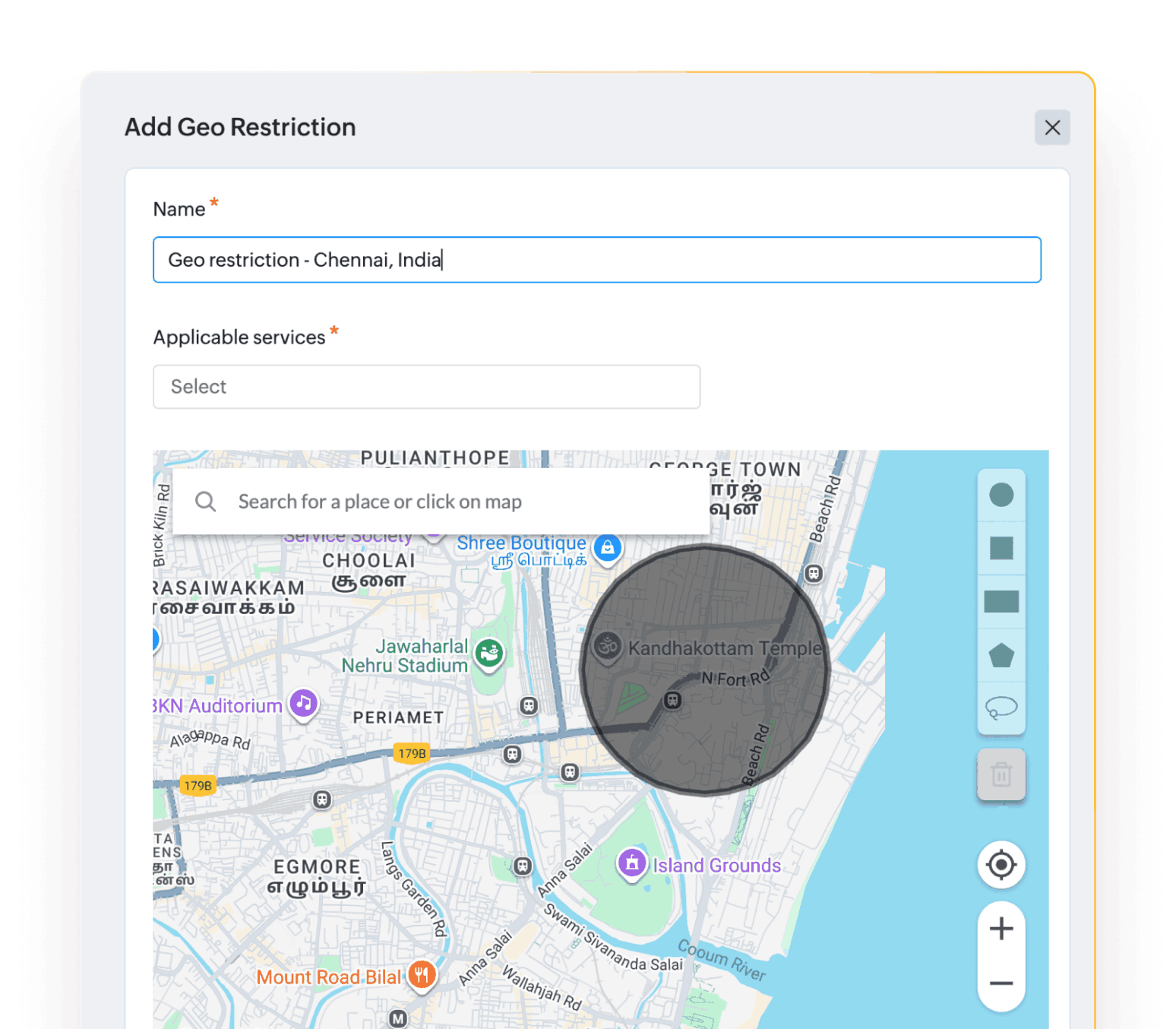Click the Island Grounds marker
Image resolution: width=1176 pixels, height=1029 pixels.
click(x=632, y=863)
